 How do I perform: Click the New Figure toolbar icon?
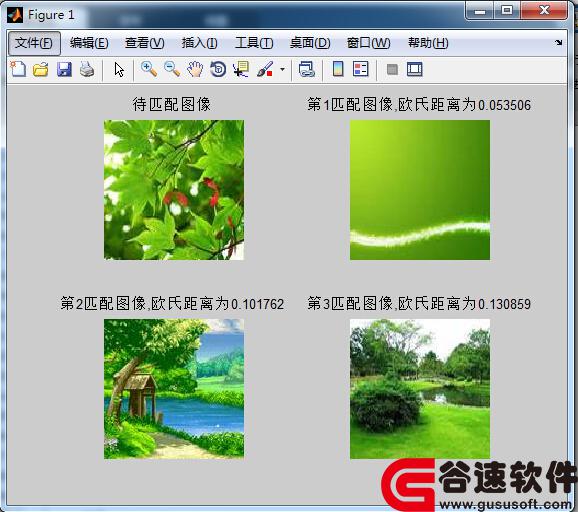tap(18, 69)
